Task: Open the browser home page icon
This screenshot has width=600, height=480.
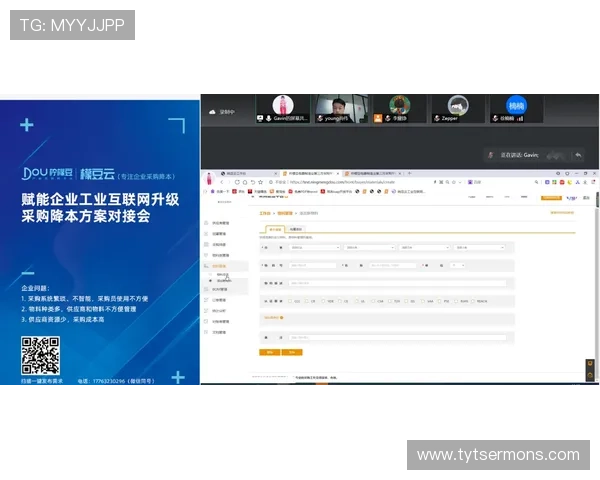Action: 245,182
